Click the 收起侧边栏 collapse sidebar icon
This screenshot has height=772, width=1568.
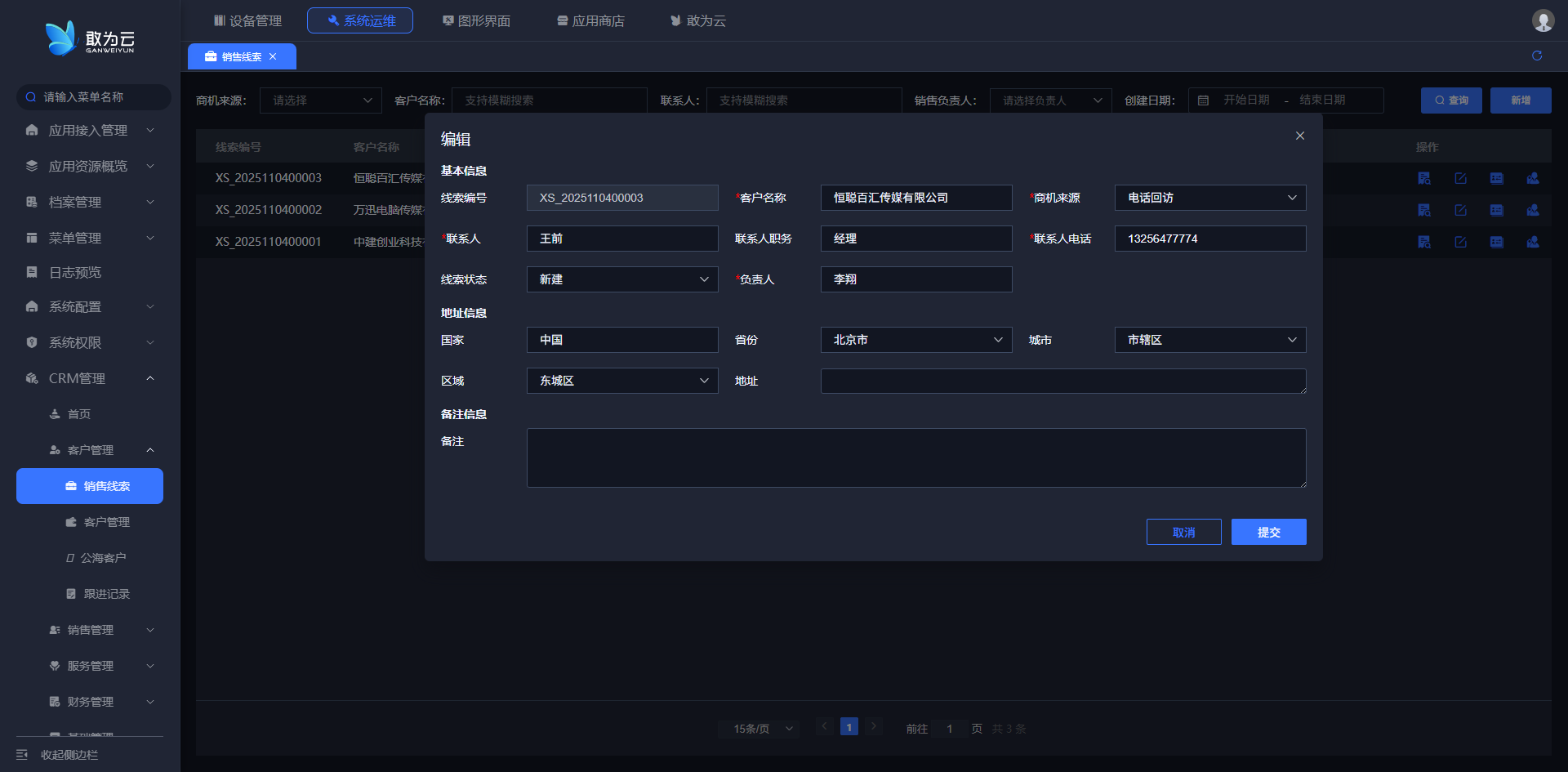[x=22, y=754]
